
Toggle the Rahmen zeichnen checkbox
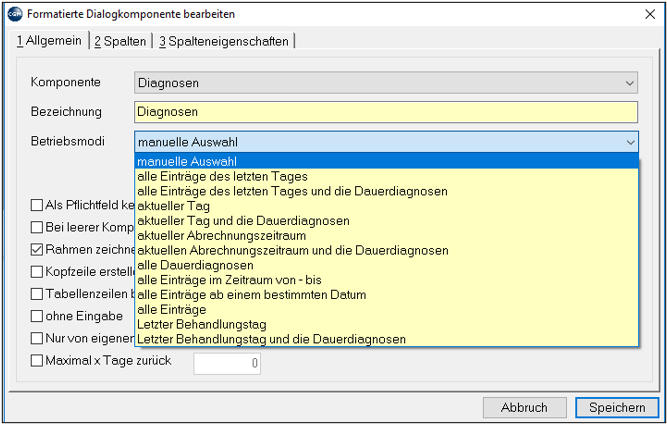[x=37, y=250]
